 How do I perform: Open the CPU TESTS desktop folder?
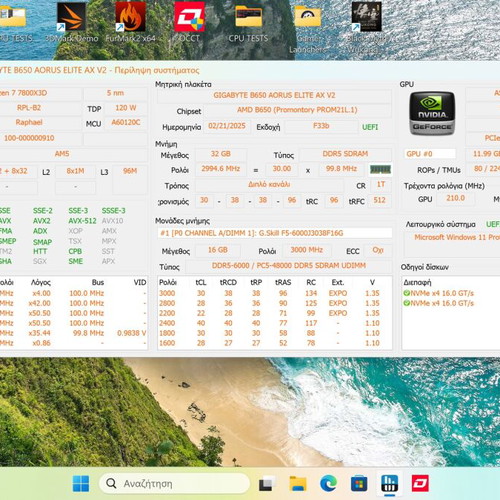248,23
